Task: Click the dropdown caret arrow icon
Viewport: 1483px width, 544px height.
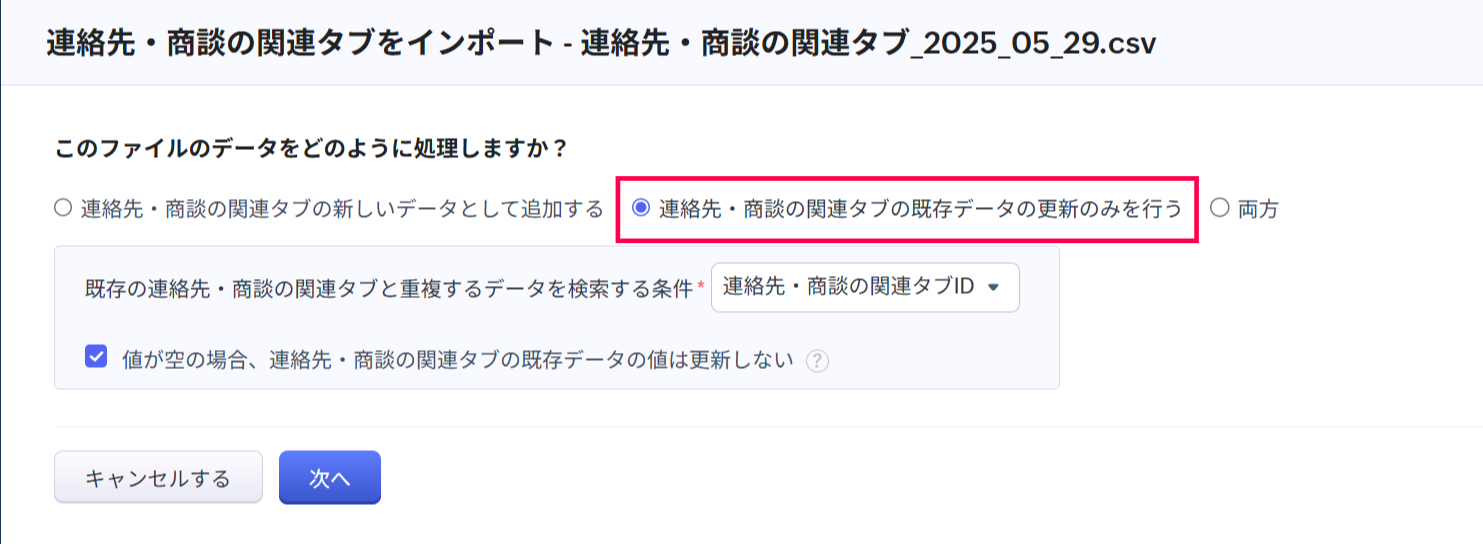Action: tap(993, 287)
